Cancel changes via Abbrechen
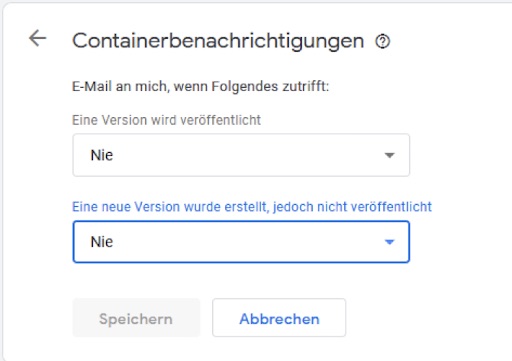Viewport: 512px width, 361px height. [x=279, y=318]
